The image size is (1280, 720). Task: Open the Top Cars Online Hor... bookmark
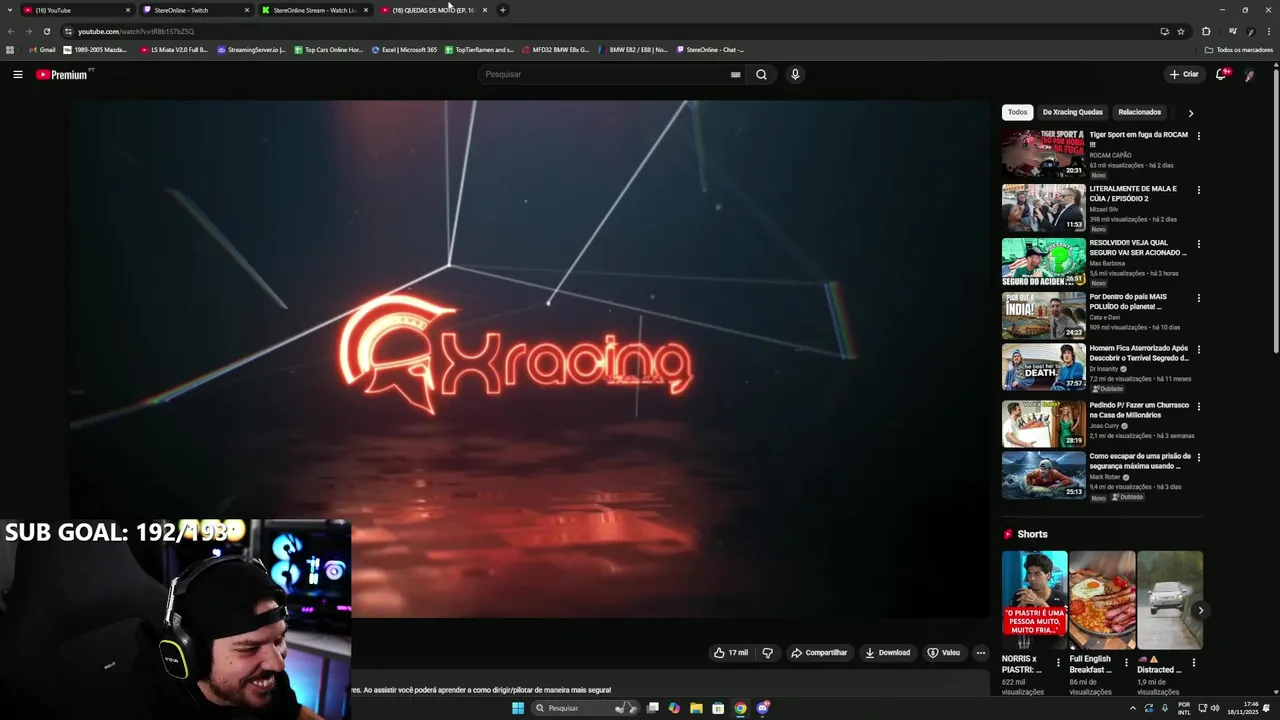[x=329, y=49]
